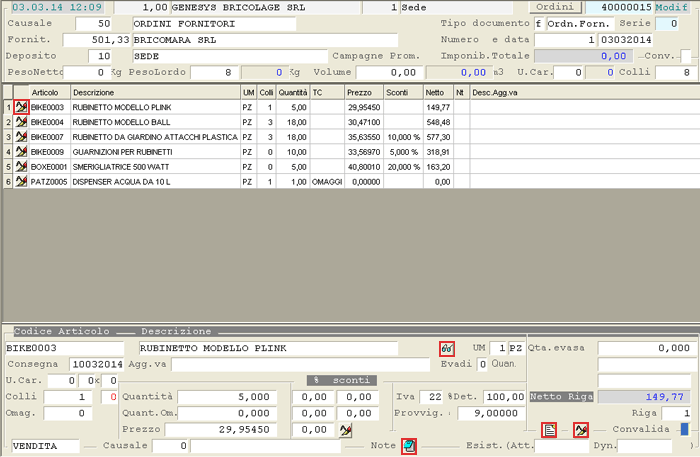Viewport: 700px width, 457px height.
Task: Select the OMAGGI cell in row 6
Action: tap(327, 182)
